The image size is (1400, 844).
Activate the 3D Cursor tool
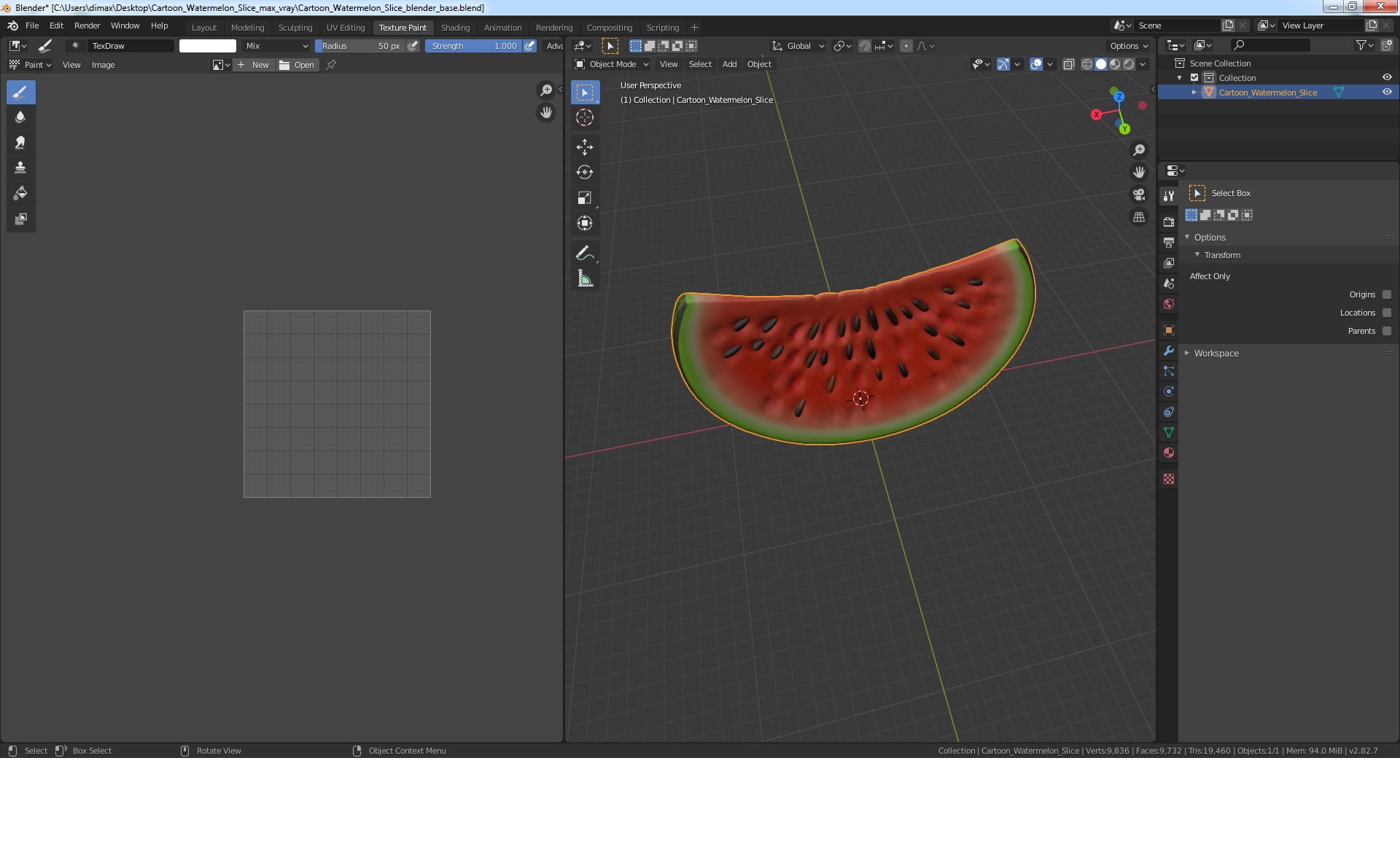[585, 117]
